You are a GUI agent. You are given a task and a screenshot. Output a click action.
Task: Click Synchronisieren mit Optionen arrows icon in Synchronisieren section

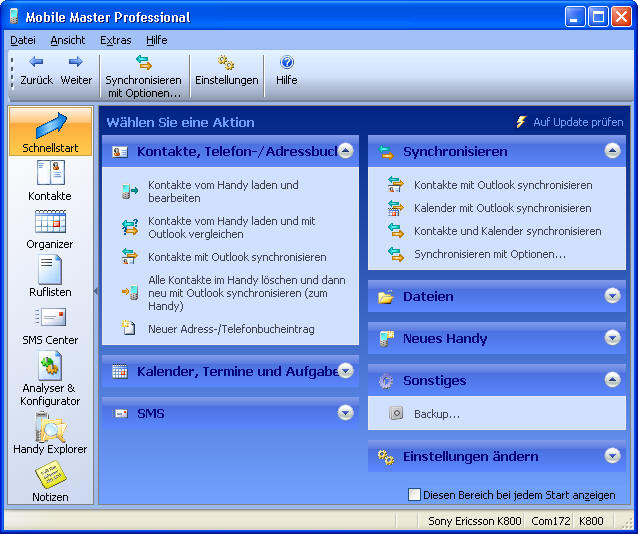pos(395,254)
